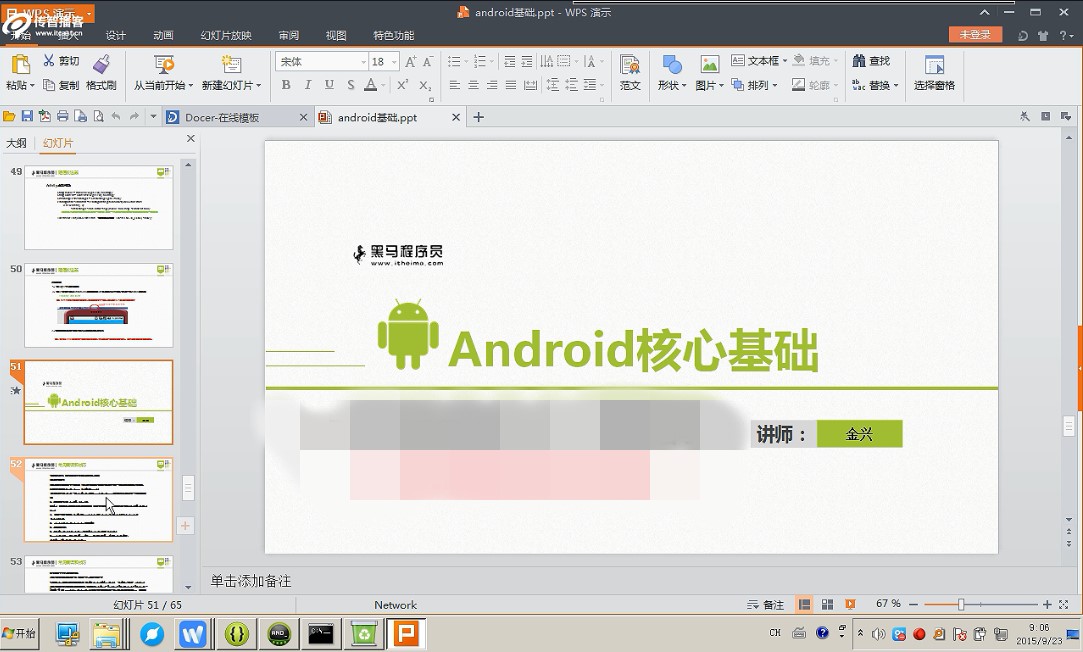This screenshot has height=652, width=1083.
Task: Apply superscript with the X² icon
Action: [403, 84]
